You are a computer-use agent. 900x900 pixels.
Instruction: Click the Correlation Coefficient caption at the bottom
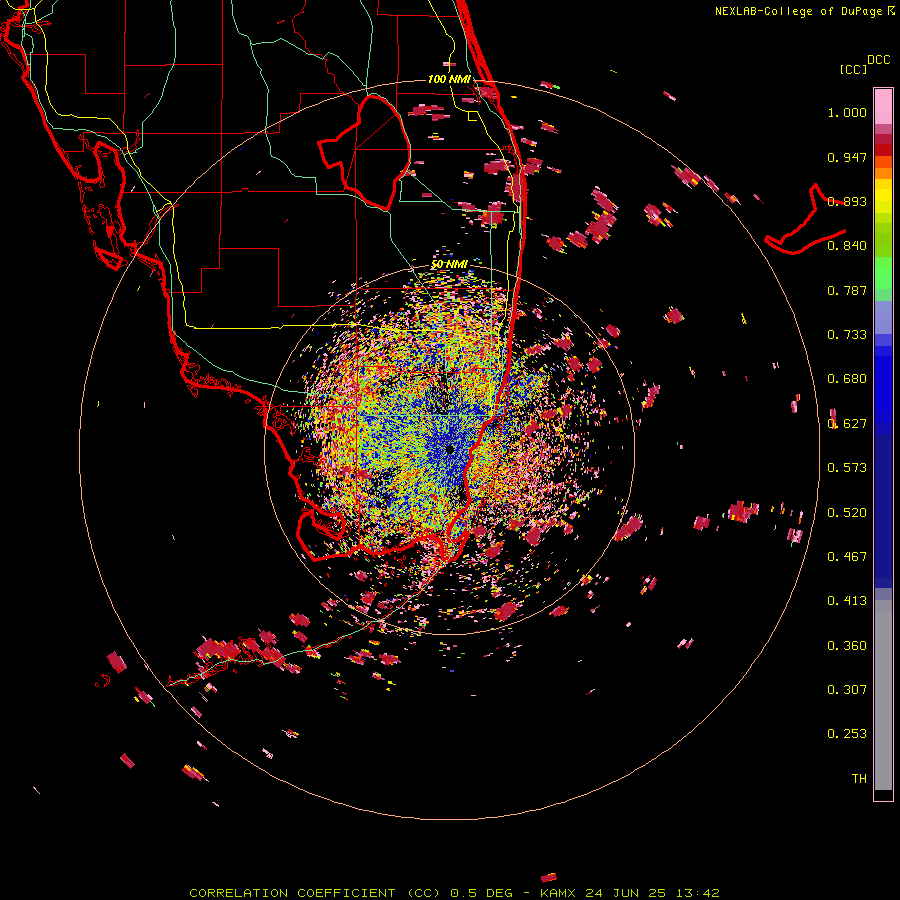[454, 893]
